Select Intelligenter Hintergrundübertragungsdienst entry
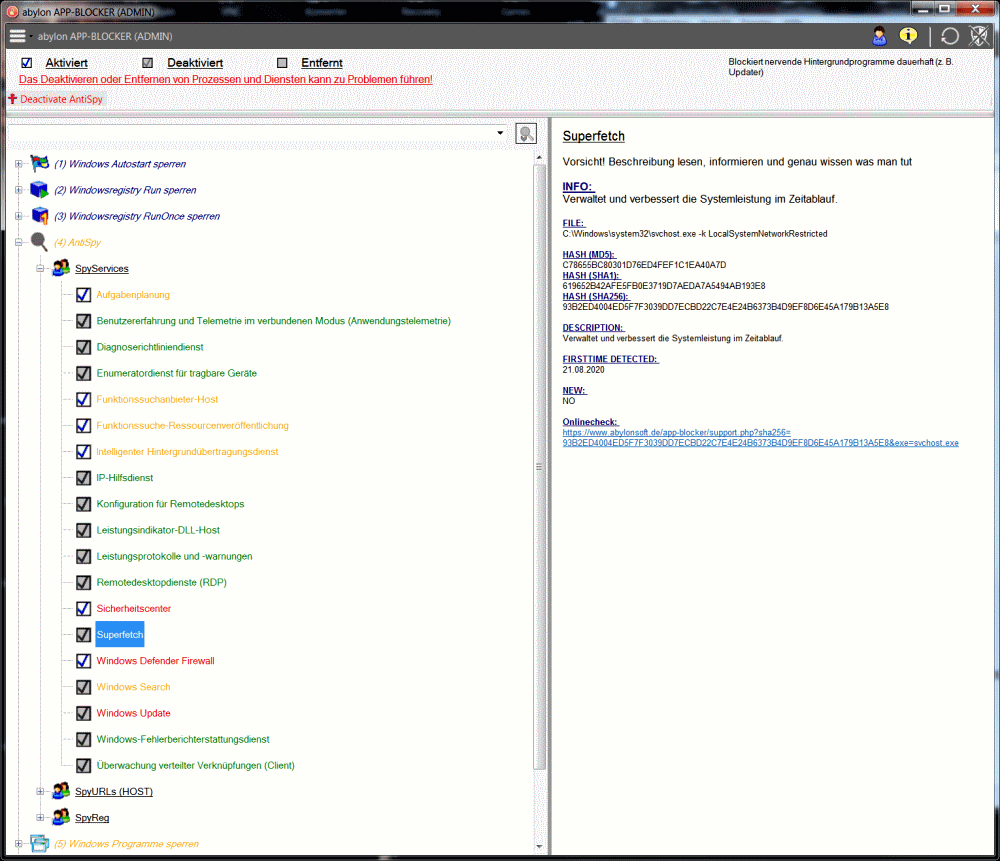This screenshot has width=1000, height=861. pyautogui.click(x=188, y=452)
